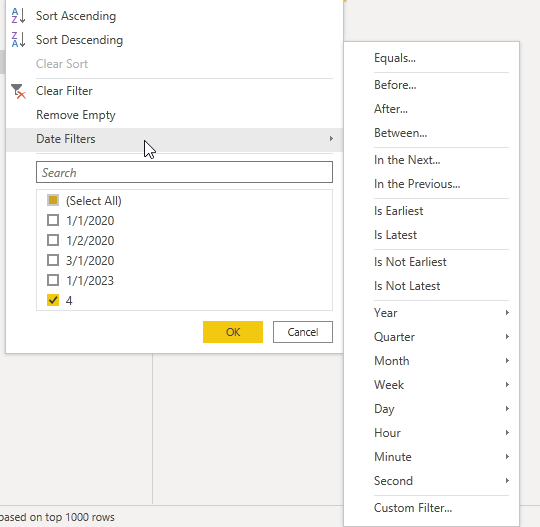
Task: Select In the Previous... filter
Action: (x=417, y=184)
